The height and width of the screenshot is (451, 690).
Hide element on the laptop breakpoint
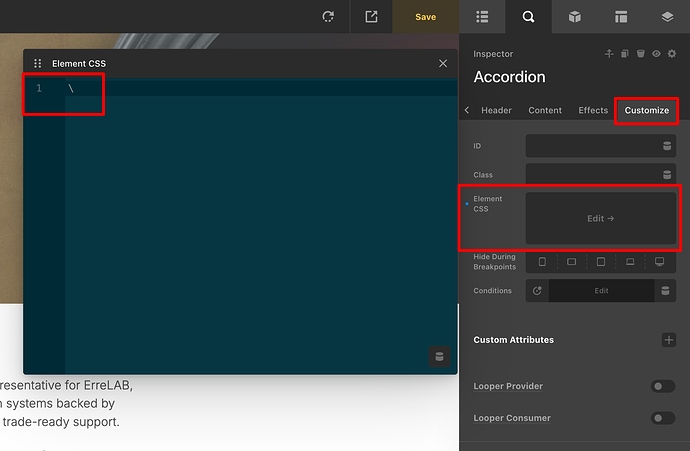point(630,262)
